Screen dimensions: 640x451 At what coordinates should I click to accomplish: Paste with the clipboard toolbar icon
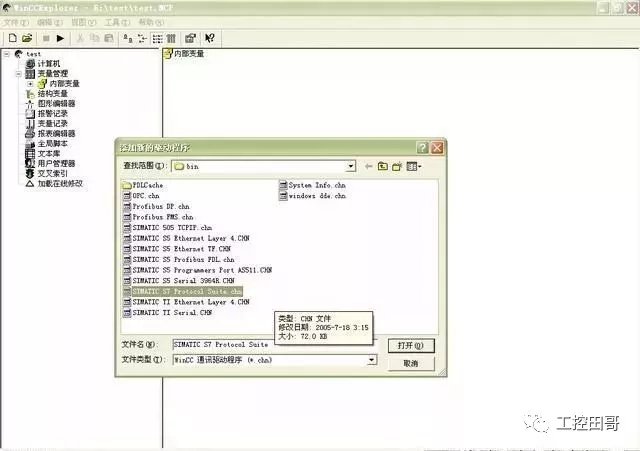pyautogui.click(x=109, y=38)
